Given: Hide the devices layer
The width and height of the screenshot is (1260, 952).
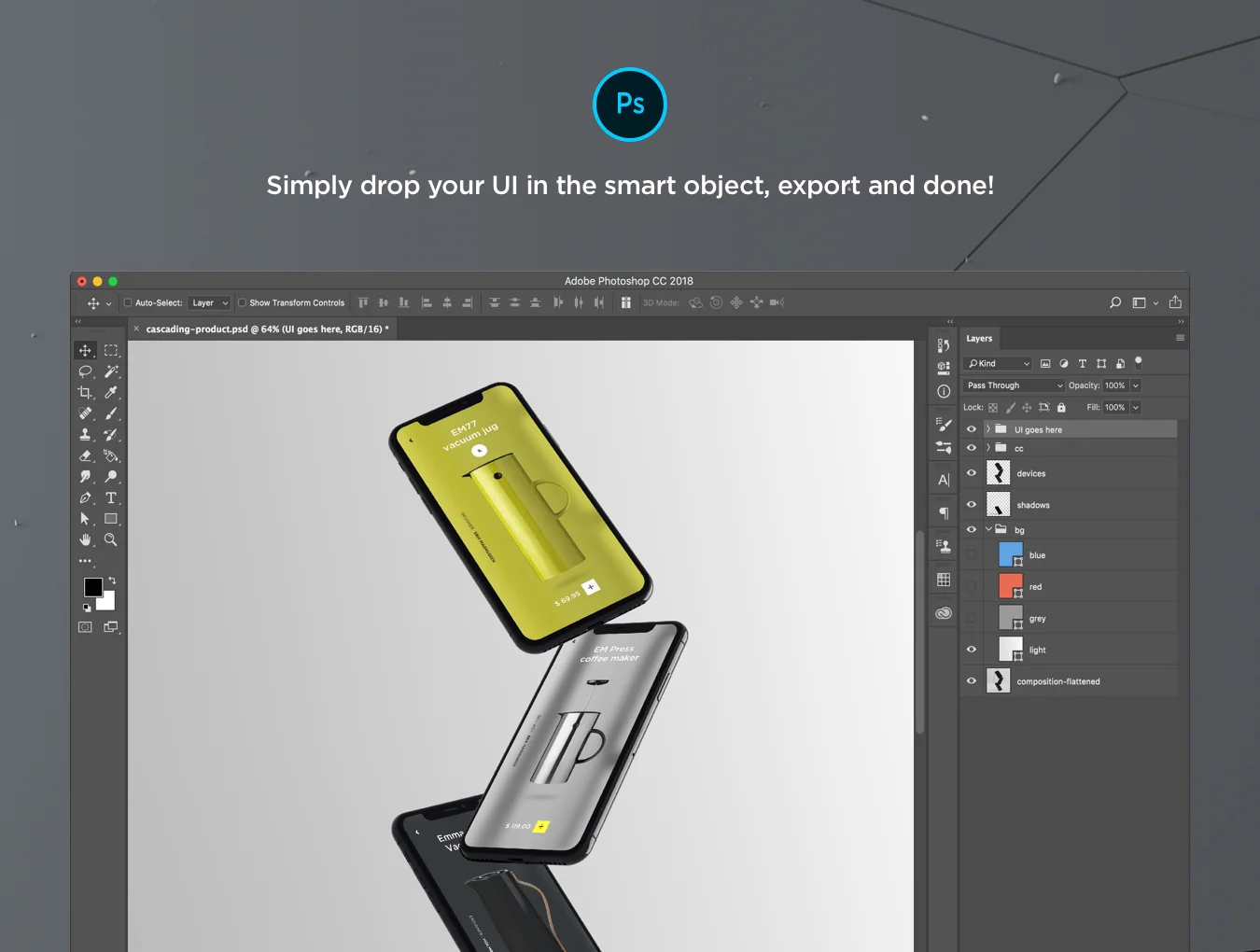Looking at the screenshot, I should (971, 473).
